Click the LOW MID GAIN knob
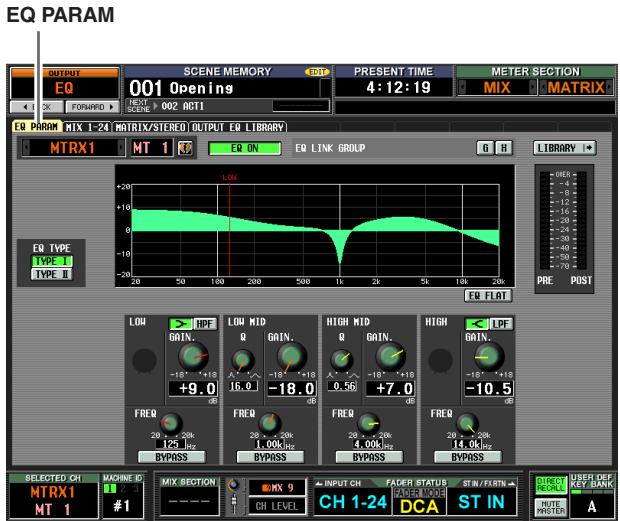Viewport: 620px width, 521px height. (x=292, y=357)
